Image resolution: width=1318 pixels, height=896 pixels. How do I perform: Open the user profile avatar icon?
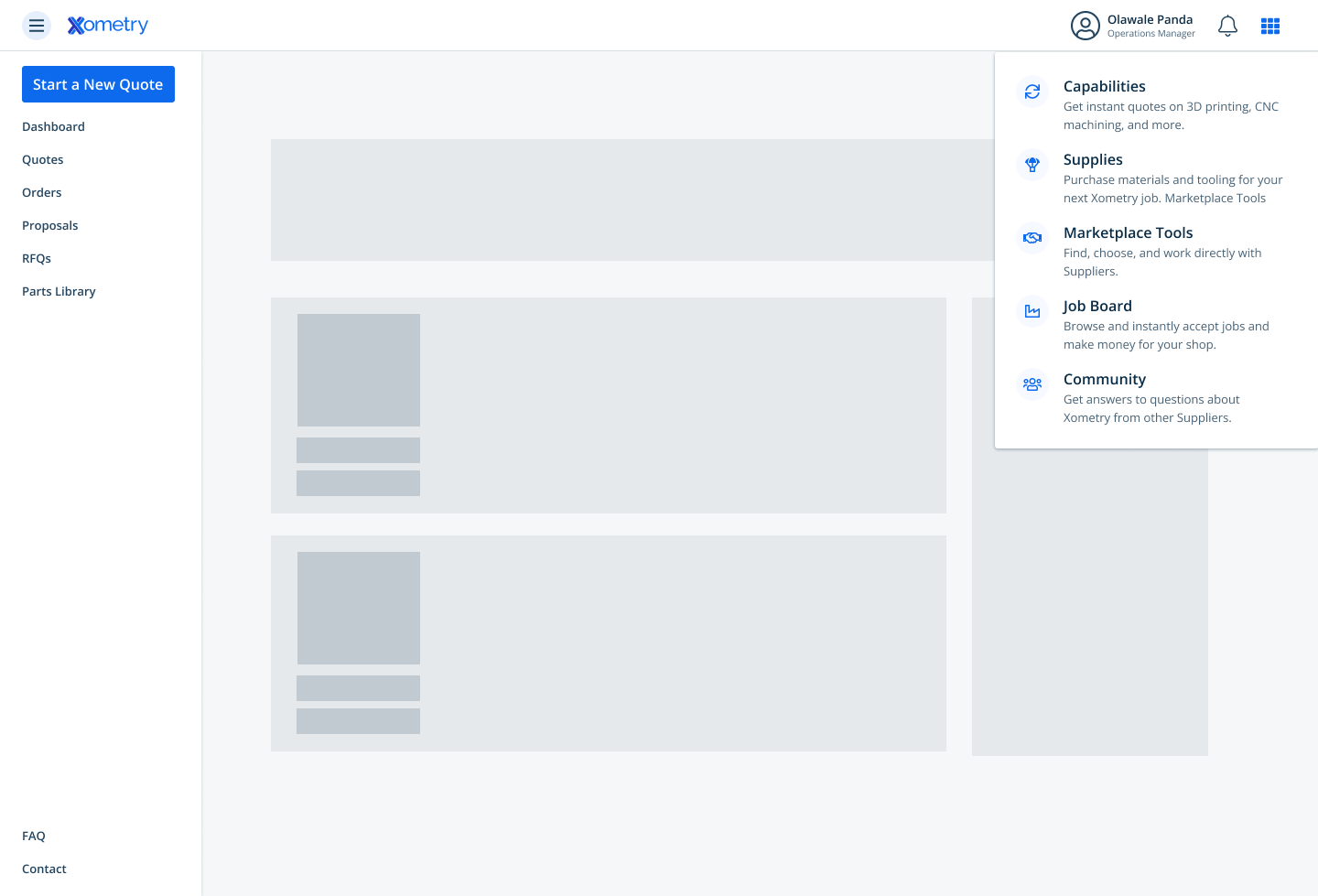[1086, 26]
